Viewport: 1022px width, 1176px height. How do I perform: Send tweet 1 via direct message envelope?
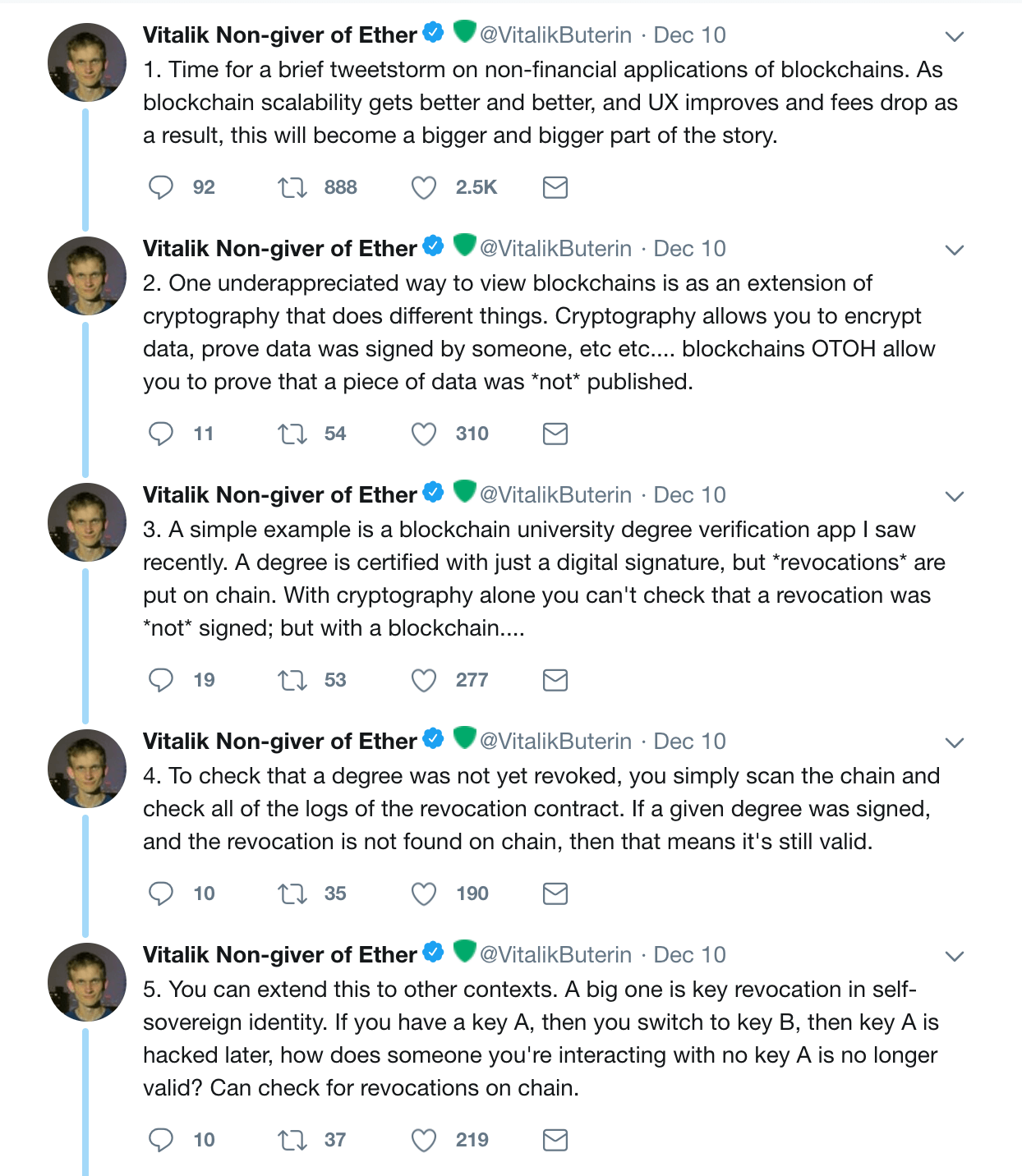pyautogui.click(x=555, y=187)
